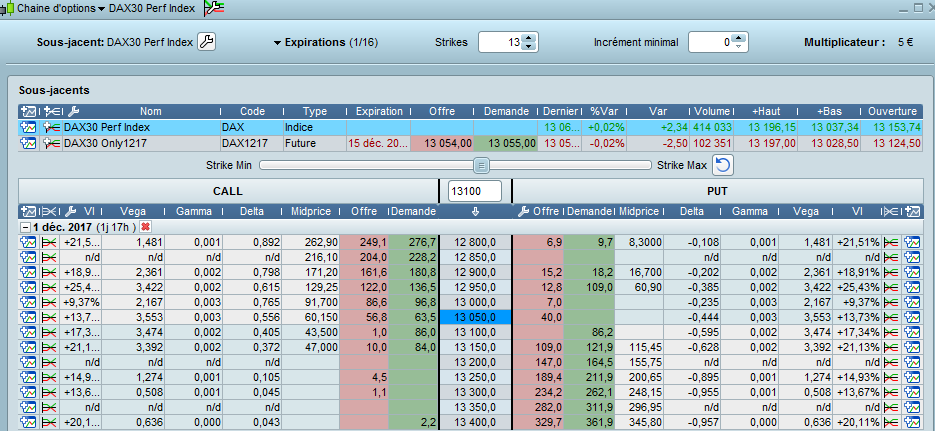The width and height of the screenshot is (935, 431).
Task: Open chart for 13 050,0 strike call
Action: (x=28, y=317)
